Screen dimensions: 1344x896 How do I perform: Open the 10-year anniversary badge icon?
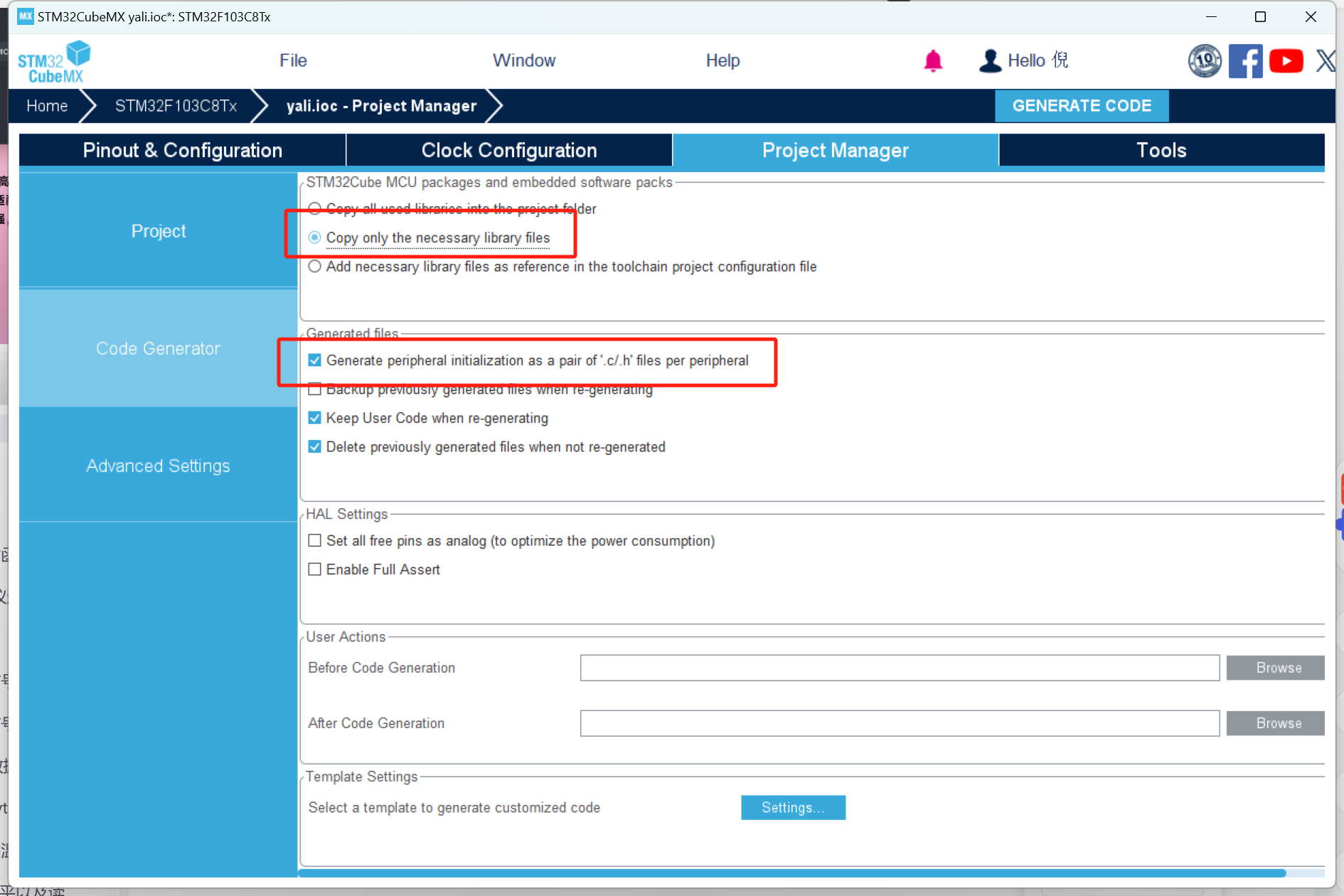[1205, 61]
